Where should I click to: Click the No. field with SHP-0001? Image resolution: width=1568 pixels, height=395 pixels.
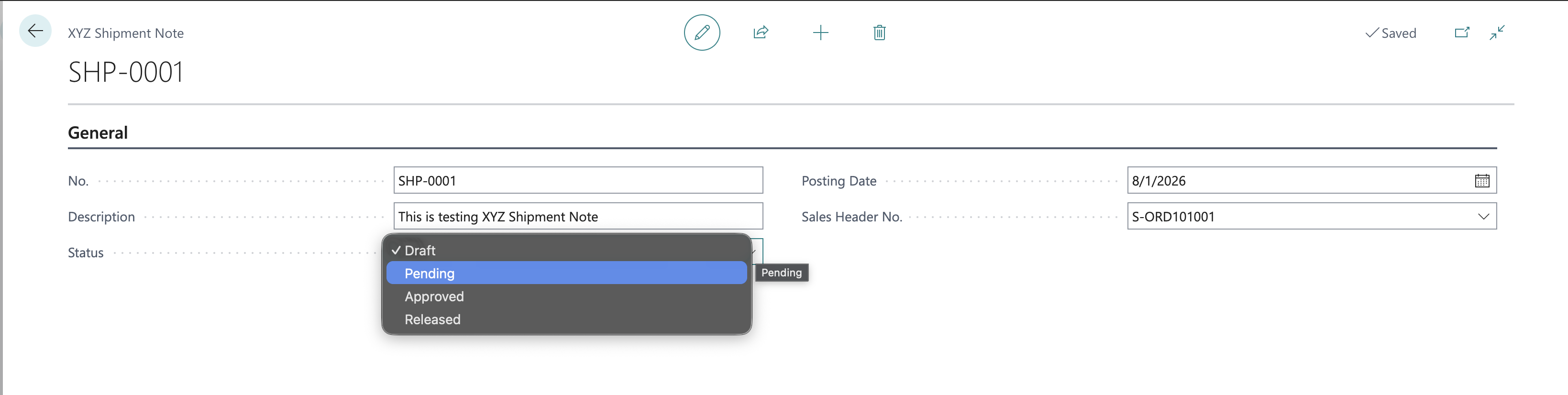pos(578,181)
